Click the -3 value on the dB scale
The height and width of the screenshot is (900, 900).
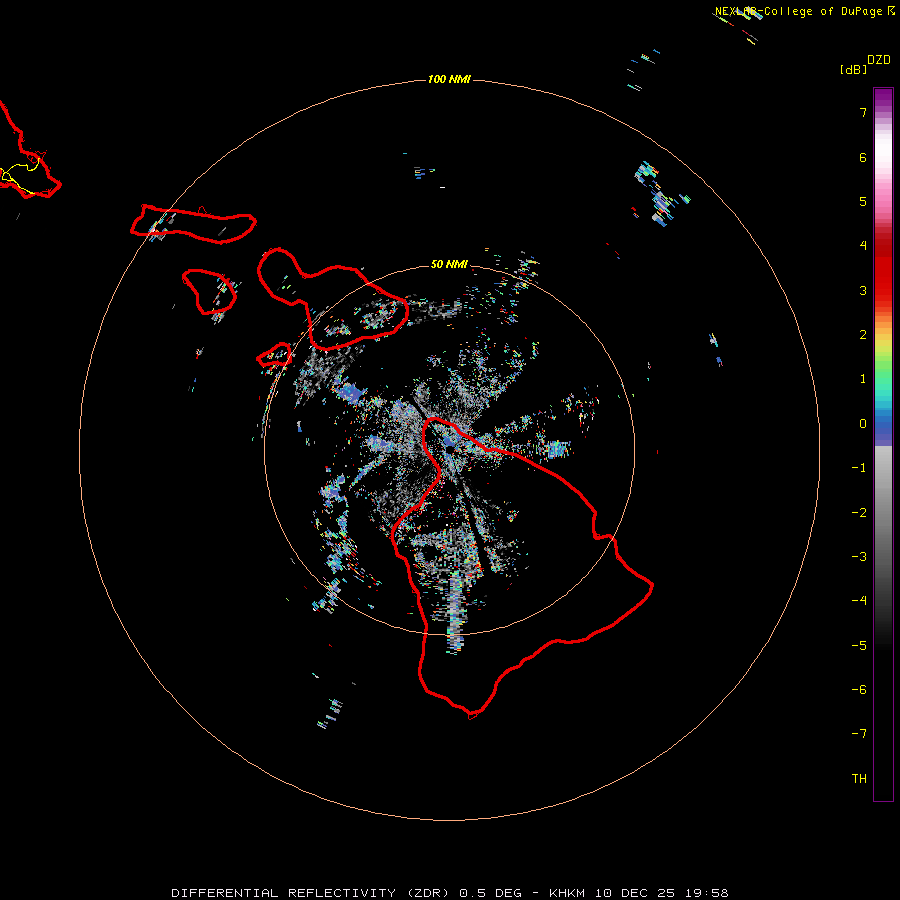(859, 557)
